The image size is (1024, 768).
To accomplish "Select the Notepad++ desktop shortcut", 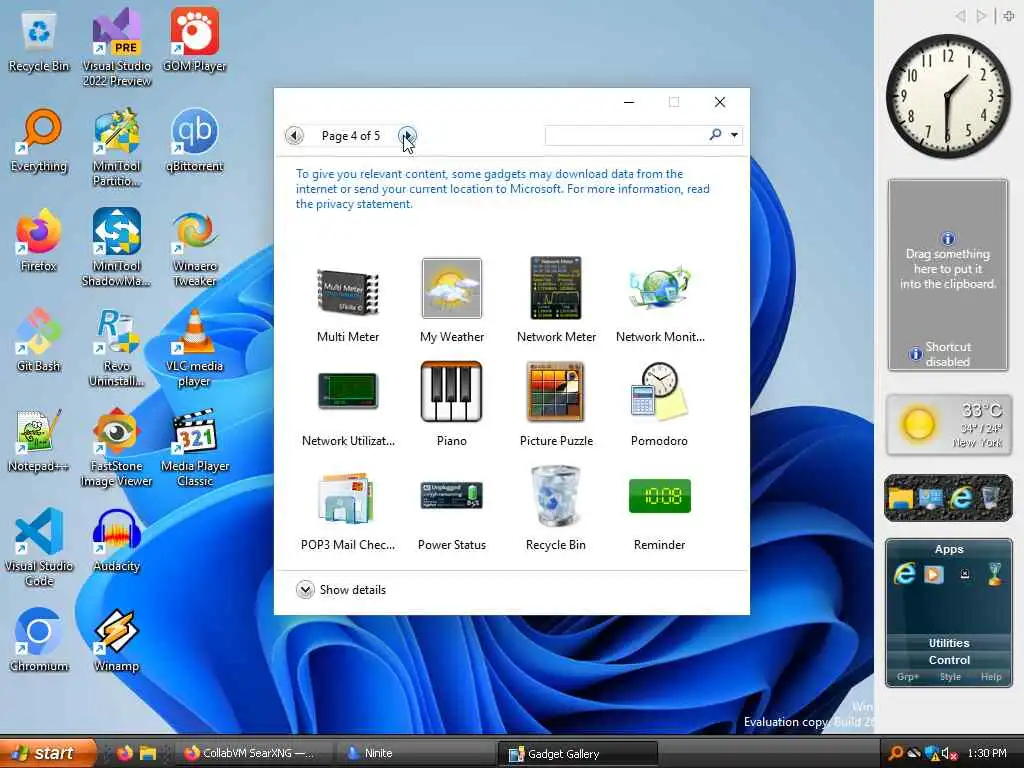I will pos(39,441).
